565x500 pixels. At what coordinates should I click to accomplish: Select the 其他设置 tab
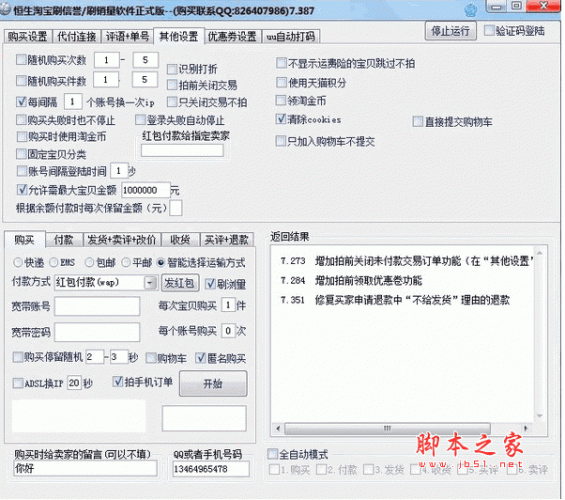(179, 36)
